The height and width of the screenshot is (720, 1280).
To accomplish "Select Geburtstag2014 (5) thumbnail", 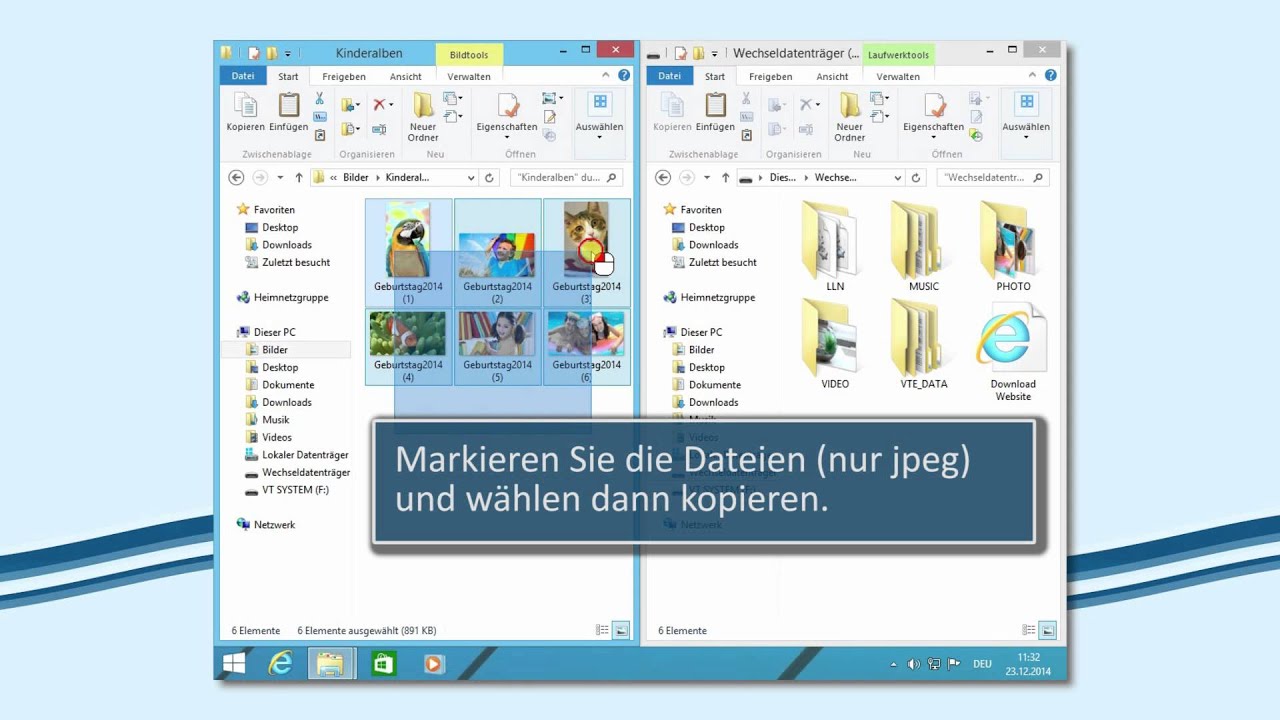I will [x=497, y=347].
